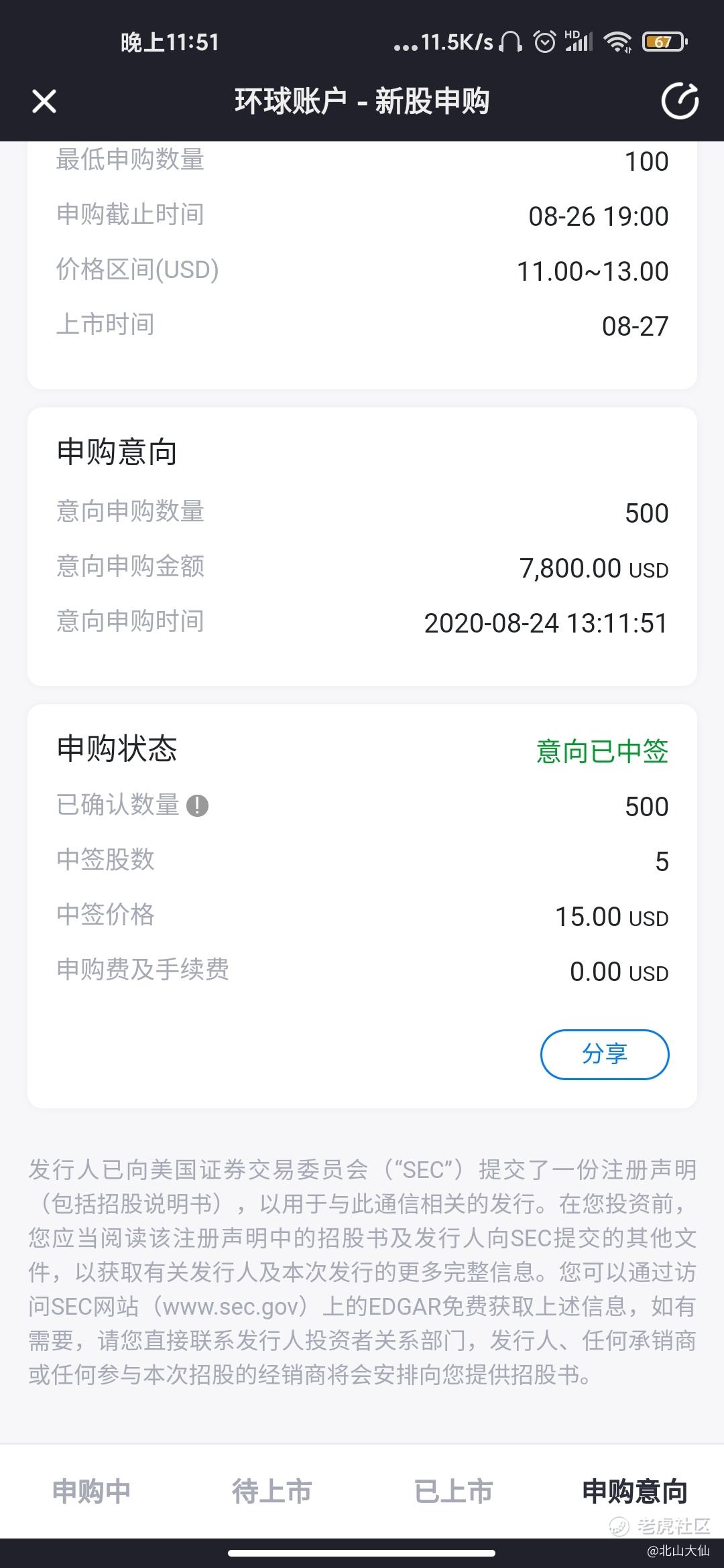Tap the bottom home gesture bar
Screen dimensions: 724x1568
pyautogui.click(x=362, y=1553)
